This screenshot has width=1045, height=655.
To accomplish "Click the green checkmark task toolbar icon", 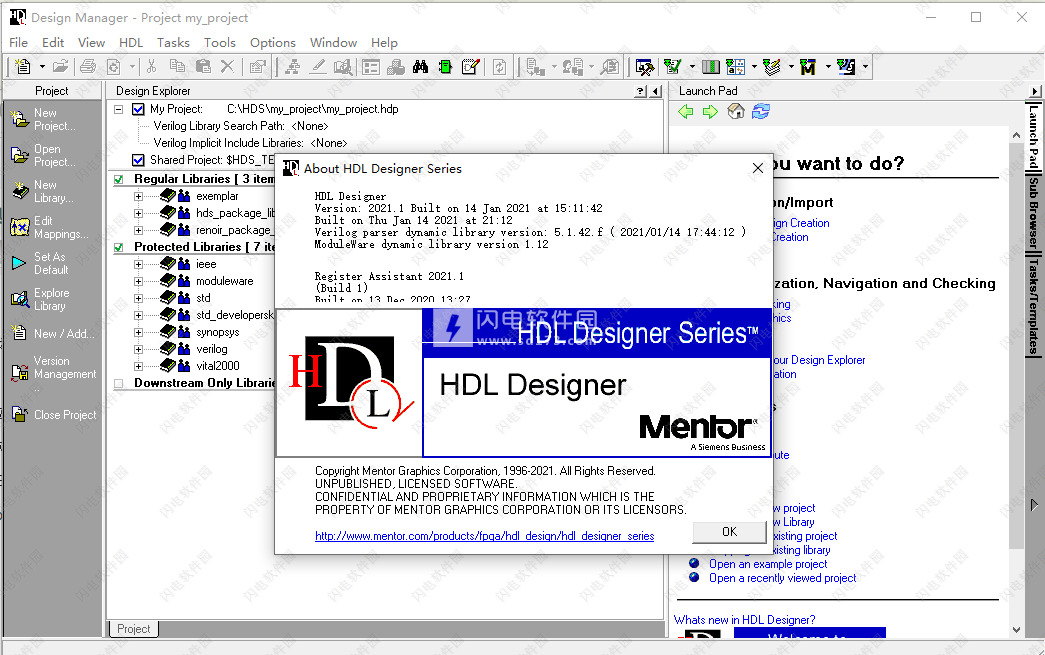I will coord(672,67).
